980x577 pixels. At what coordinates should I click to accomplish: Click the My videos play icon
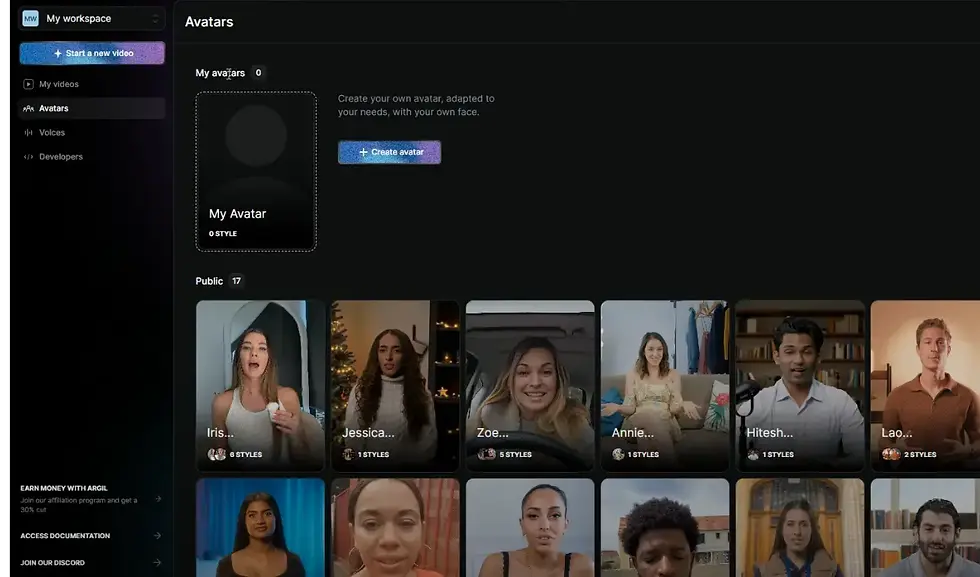[28, 84]
